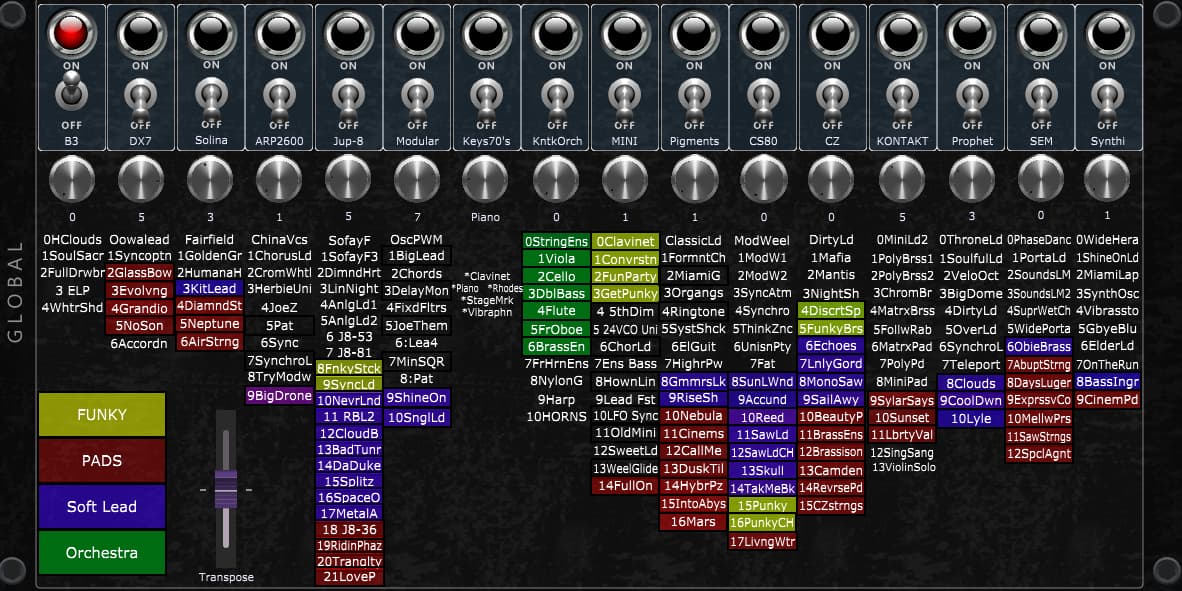Click the Transpose slider handle
This screenshot has height=591, width=1182.
[226, 489]
